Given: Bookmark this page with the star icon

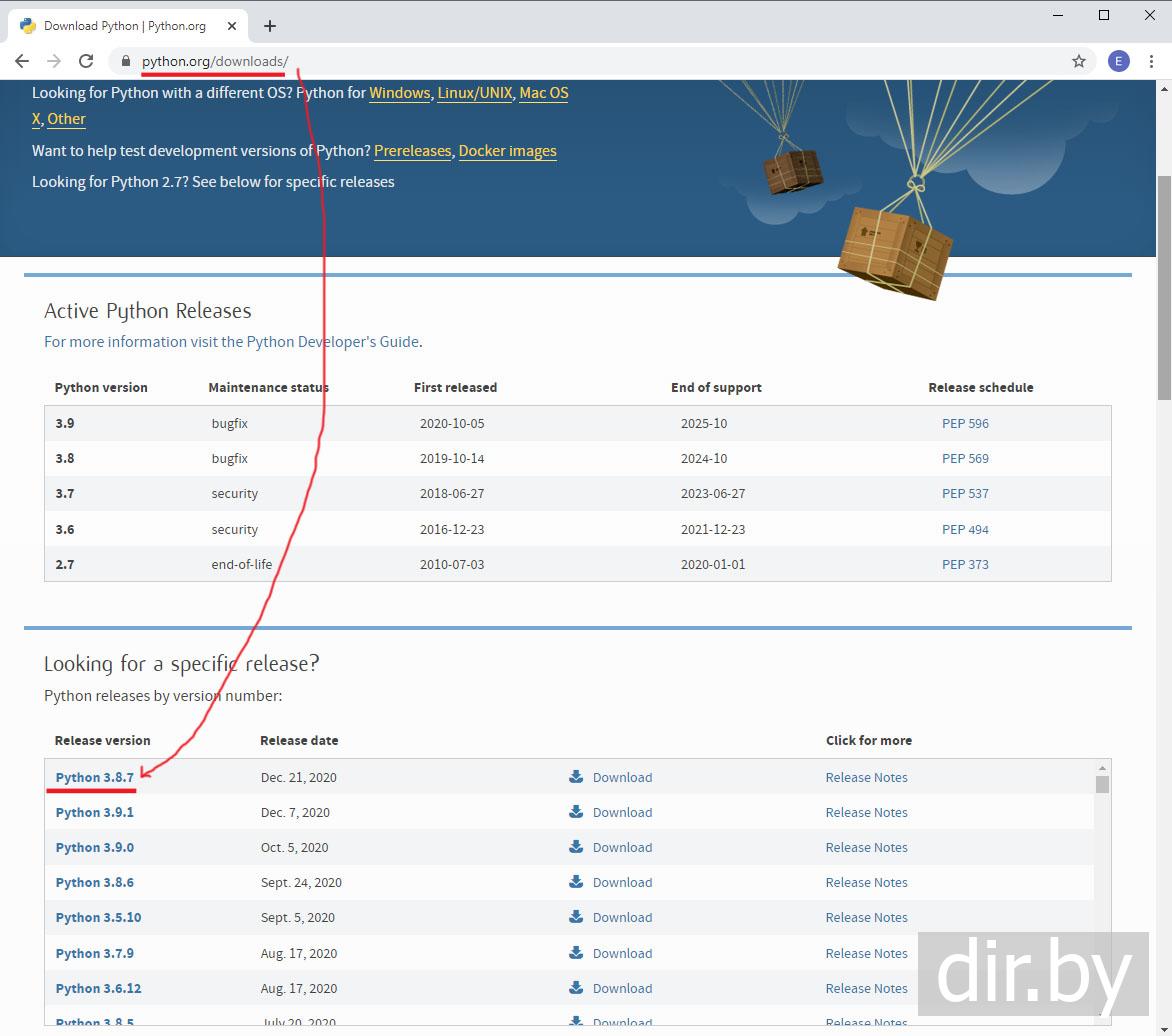Looking at the screenshot, I should pos(1079,61).
